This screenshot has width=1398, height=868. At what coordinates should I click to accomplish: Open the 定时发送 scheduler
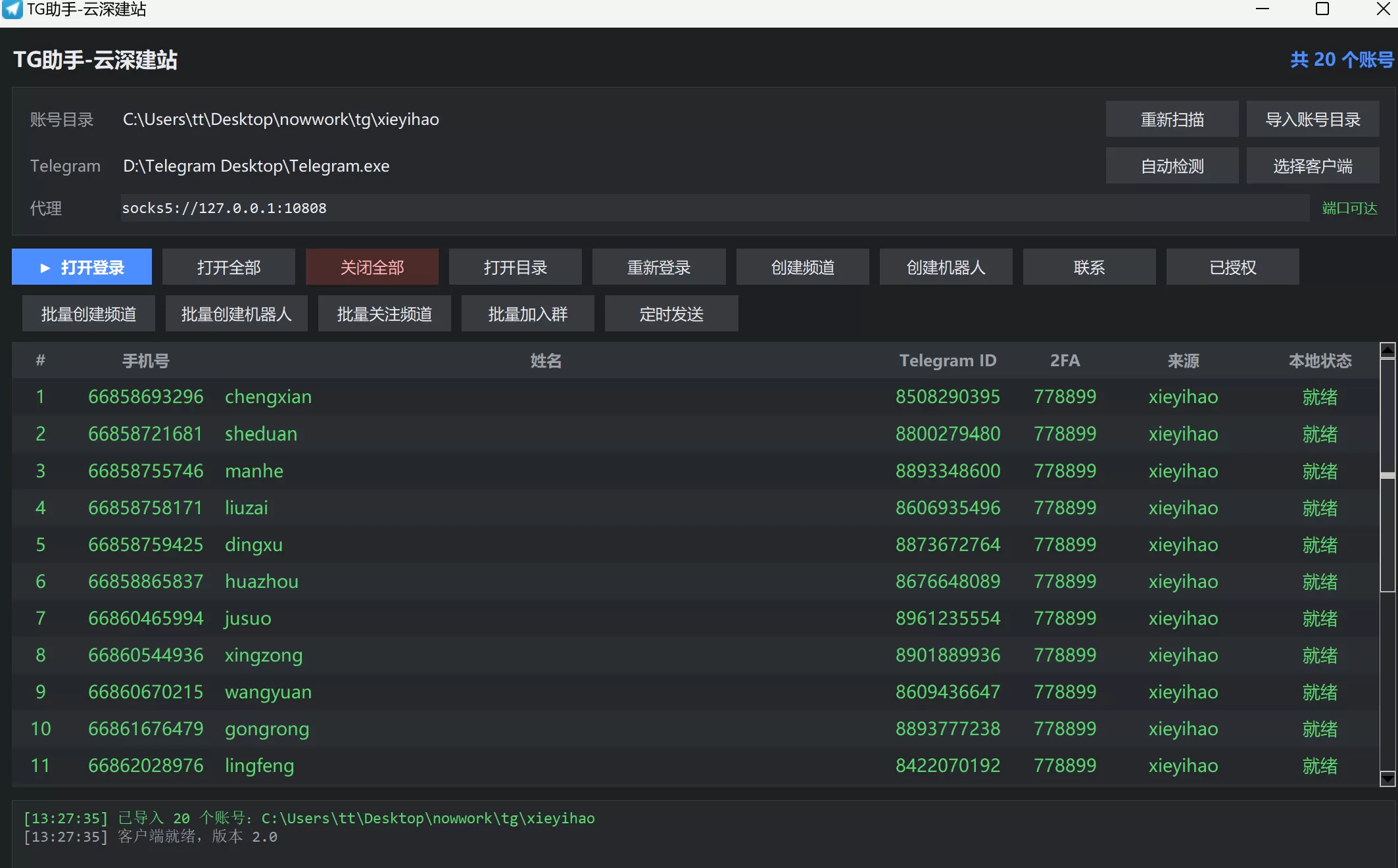tap(671, 314)
